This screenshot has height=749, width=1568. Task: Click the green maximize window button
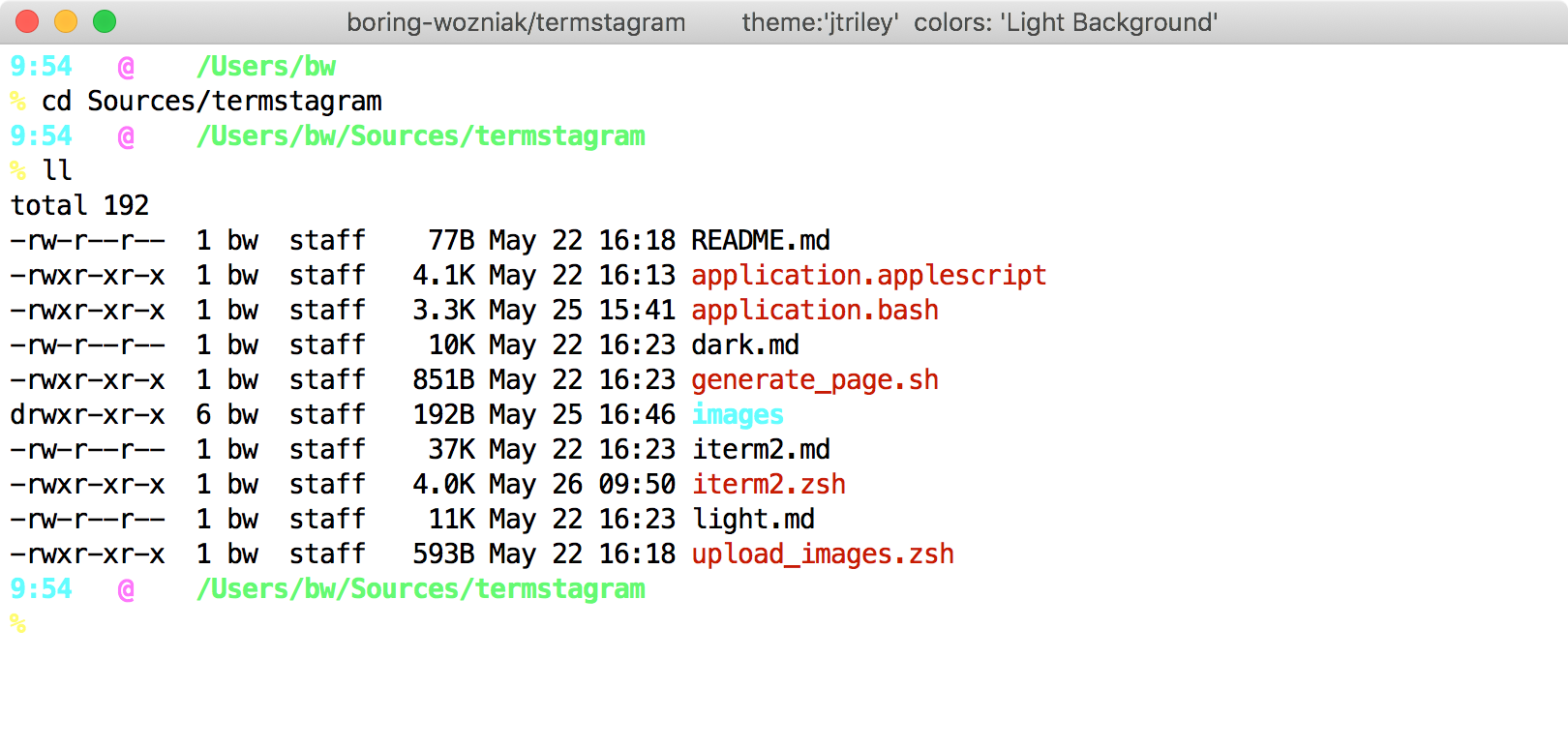coord(105,21)
